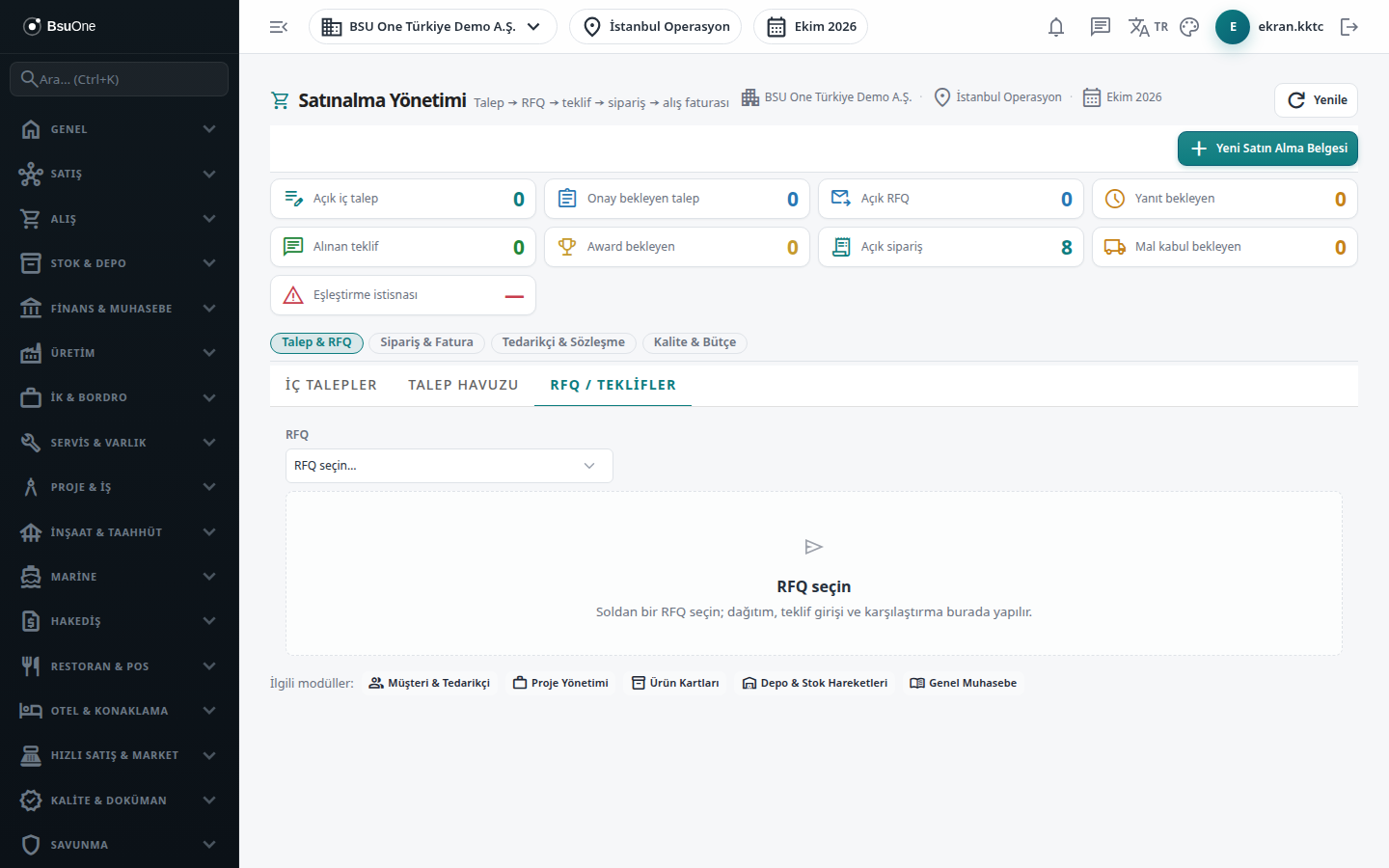1389x868 pixels.
Task: Open the Otel & Konaklama bed icon
Action: [31, 711]
